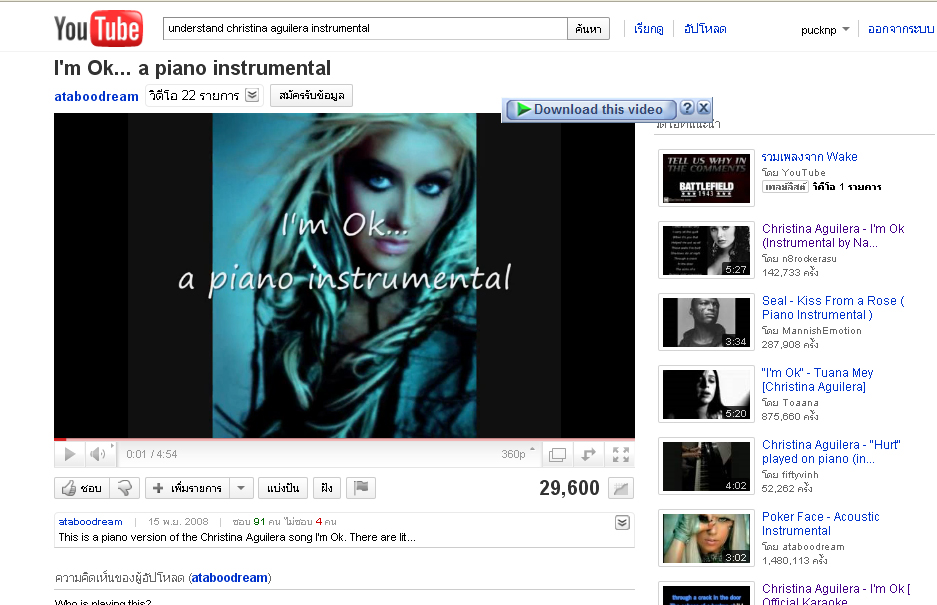Mute the video volume icon

coord(99,454)
